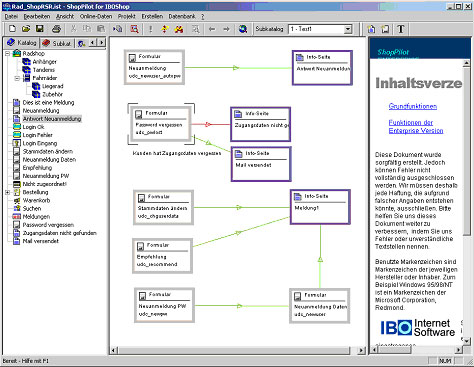Select Formular Neuanmeldung Daten diagram node
The height and width of the screenshot is (367, 474).
click(x=320, y=306)
